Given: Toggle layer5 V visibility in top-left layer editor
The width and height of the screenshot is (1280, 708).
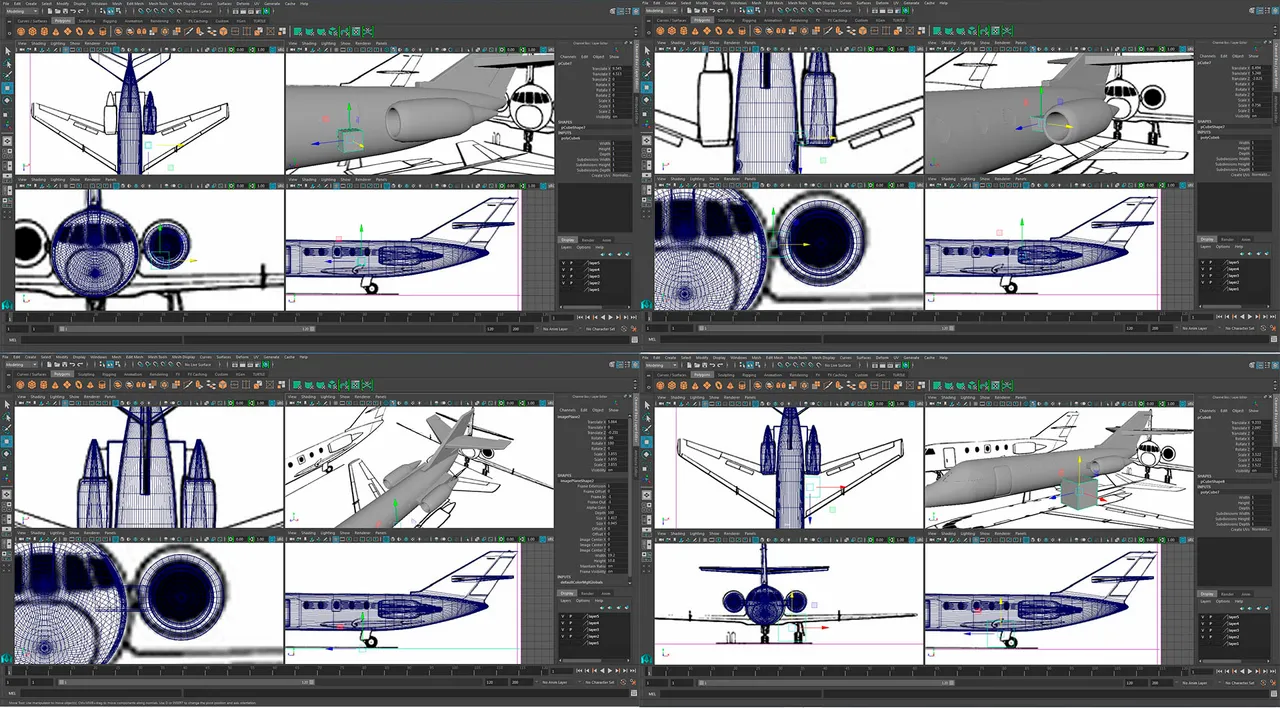Looking at the screenshot, I should [x=563, y=263].
